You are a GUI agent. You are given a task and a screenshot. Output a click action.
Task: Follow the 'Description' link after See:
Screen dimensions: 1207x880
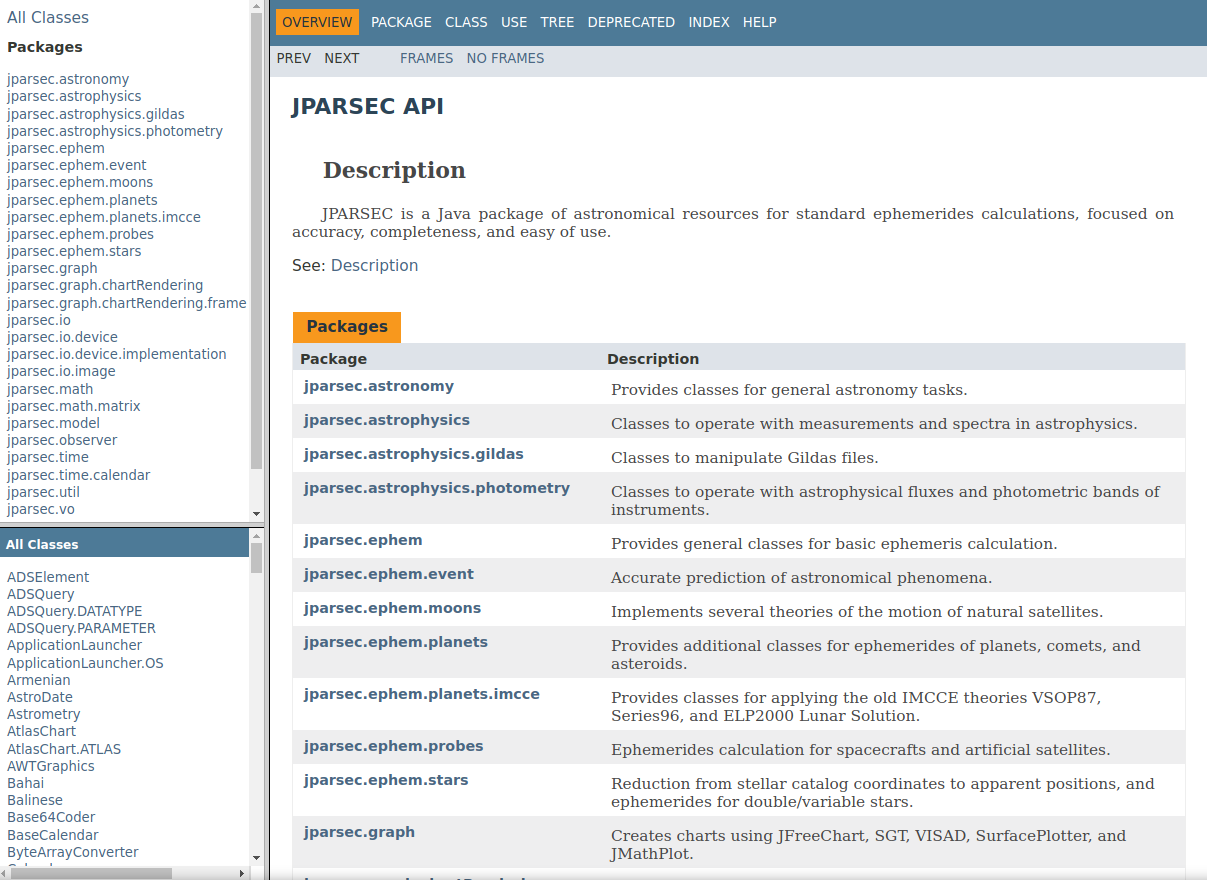374,265
